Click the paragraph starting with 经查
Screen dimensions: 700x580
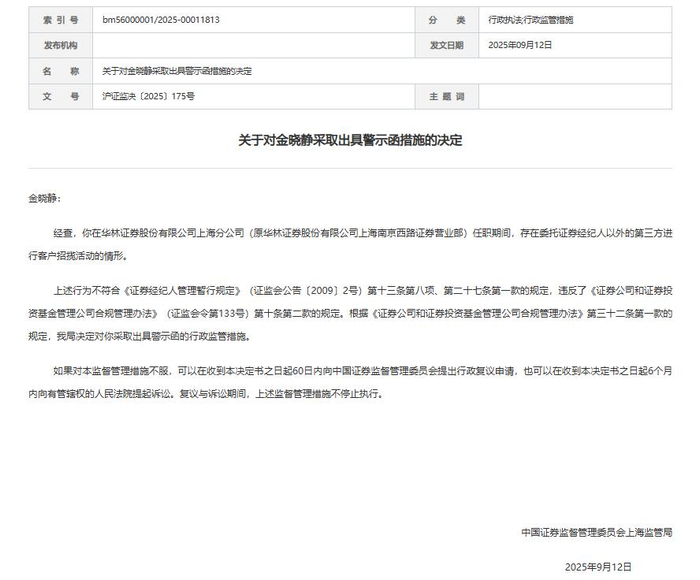click(x=350, y=244)
